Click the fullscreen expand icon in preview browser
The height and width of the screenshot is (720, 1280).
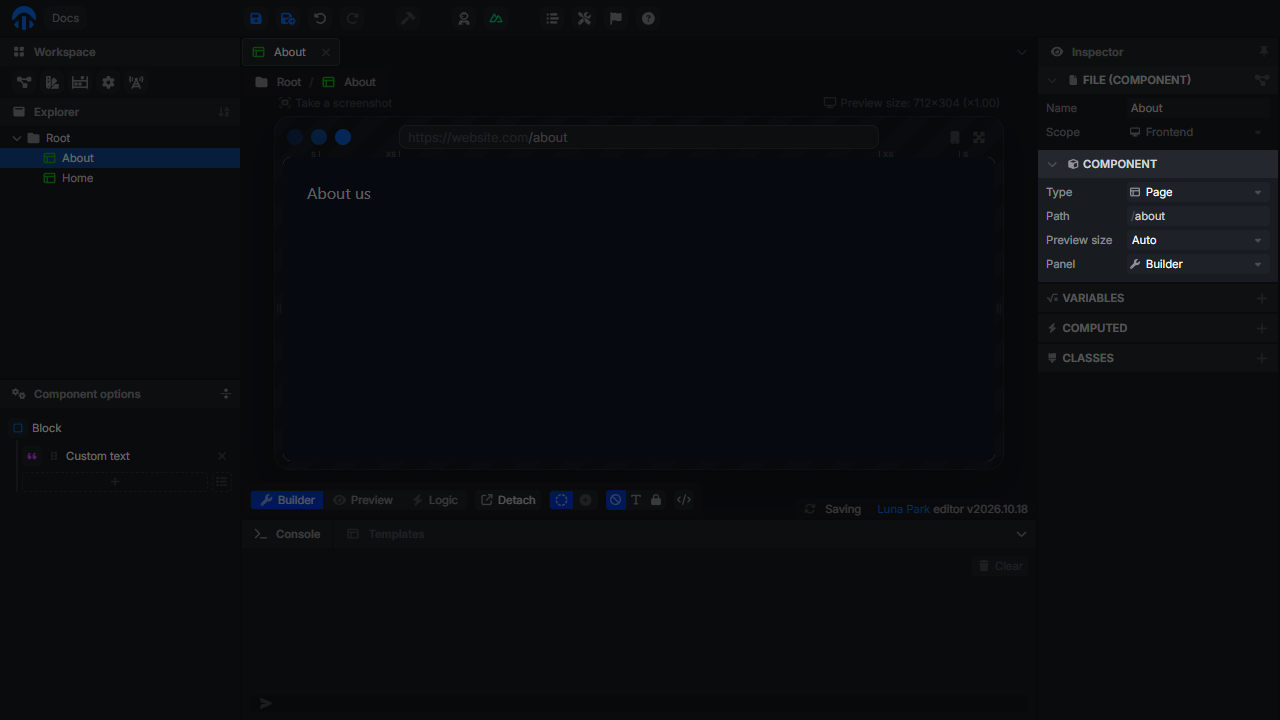979,137
